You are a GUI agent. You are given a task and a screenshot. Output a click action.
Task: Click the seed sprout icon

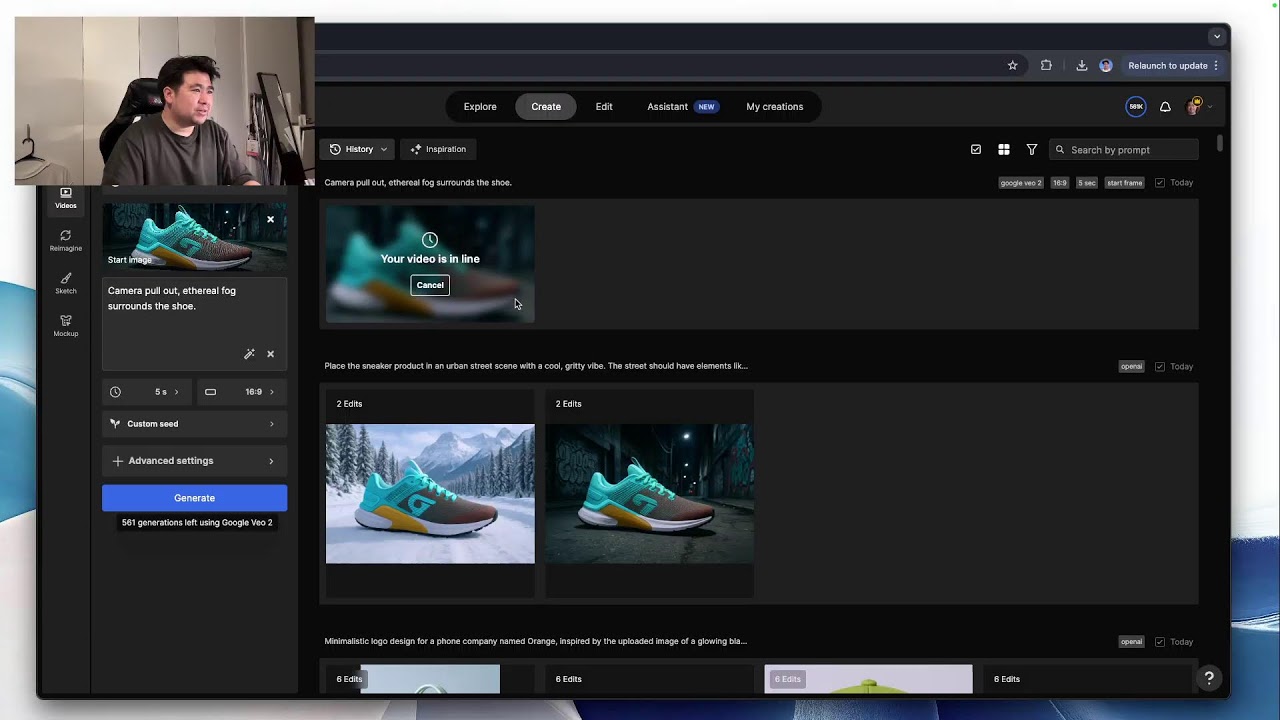click(x=115, y=424)
